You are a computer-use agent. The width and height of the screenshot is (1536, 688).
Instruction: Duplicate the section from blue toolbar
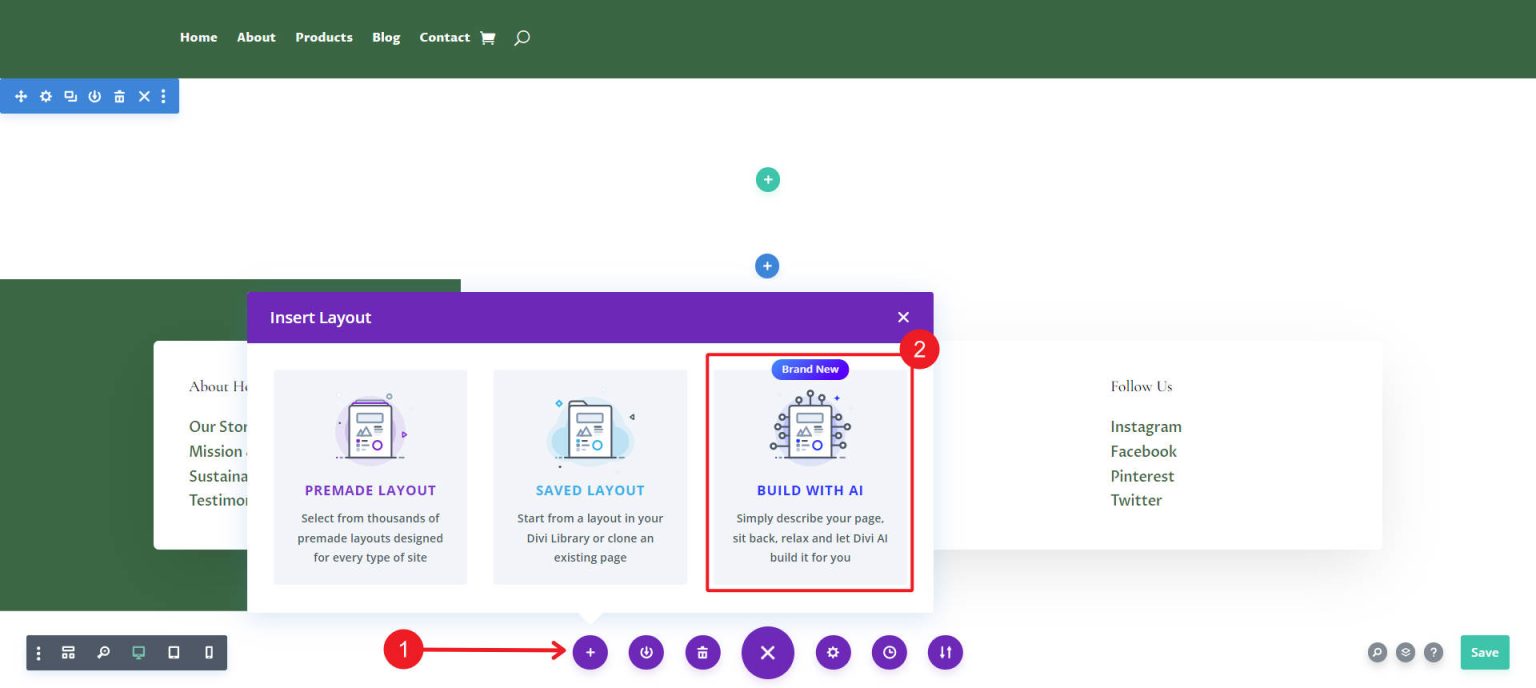click(x=70, y=96)
